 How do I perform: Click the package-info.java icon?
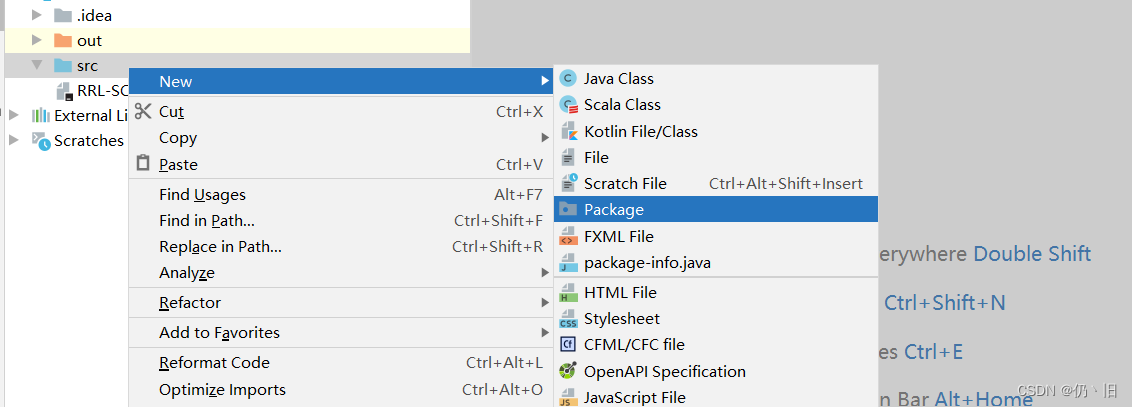(x=569, y=263)
